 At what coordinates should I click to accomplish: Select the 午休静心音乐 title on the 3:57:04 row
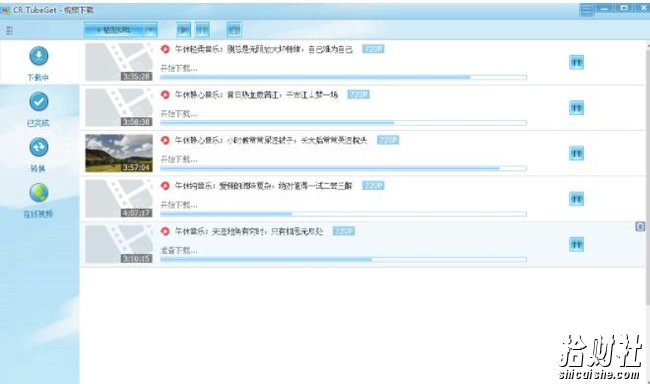click(x=271, y=140)
